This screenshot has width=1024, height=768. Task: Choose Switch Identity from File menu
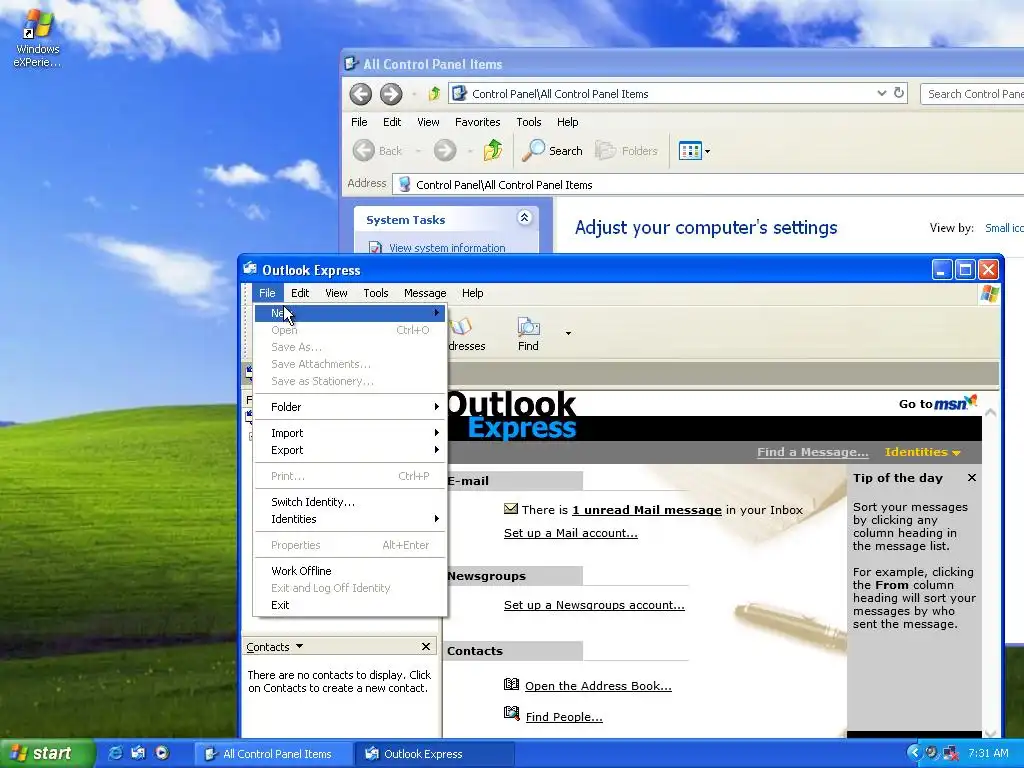pos(349,502)
